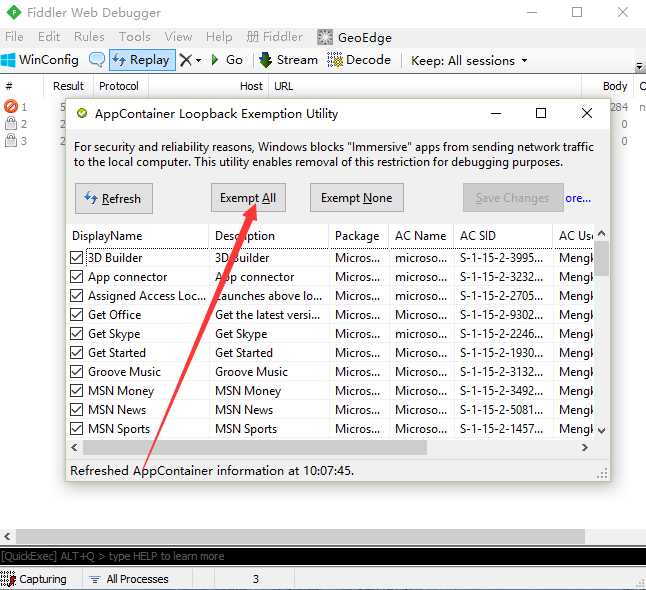Image resolution: width=646 pixels, height=590 pixels.
Task: Click the comment speech bubble icon
Action: pyautogui.click(x=96, y=60)
